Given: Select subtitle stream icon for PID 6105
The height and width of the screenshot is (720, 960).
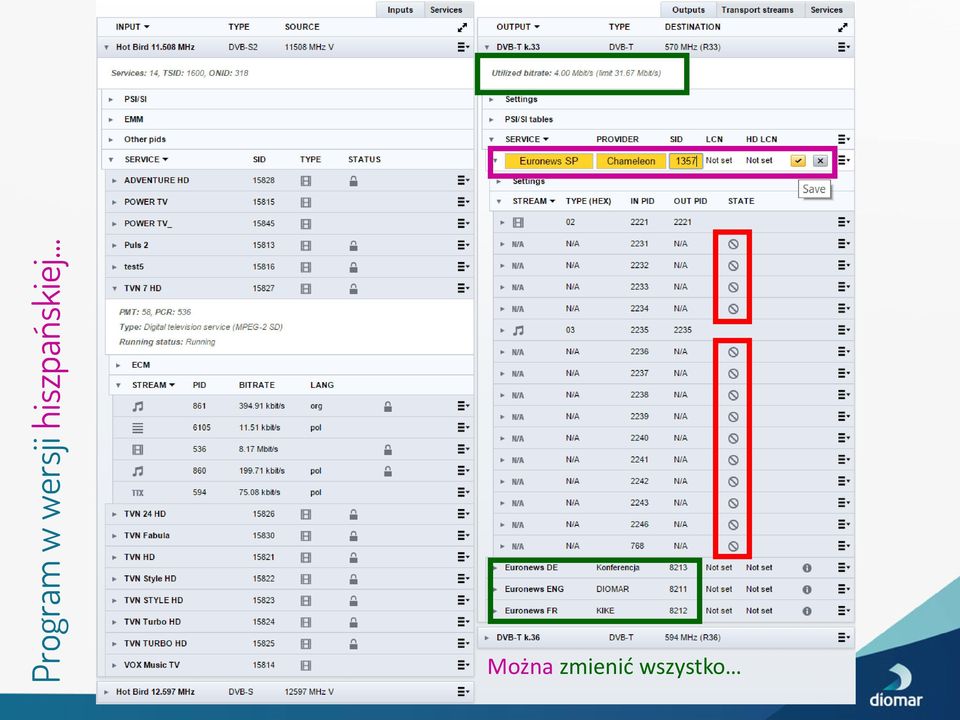Looking at the screenshot, I should 138,428.
